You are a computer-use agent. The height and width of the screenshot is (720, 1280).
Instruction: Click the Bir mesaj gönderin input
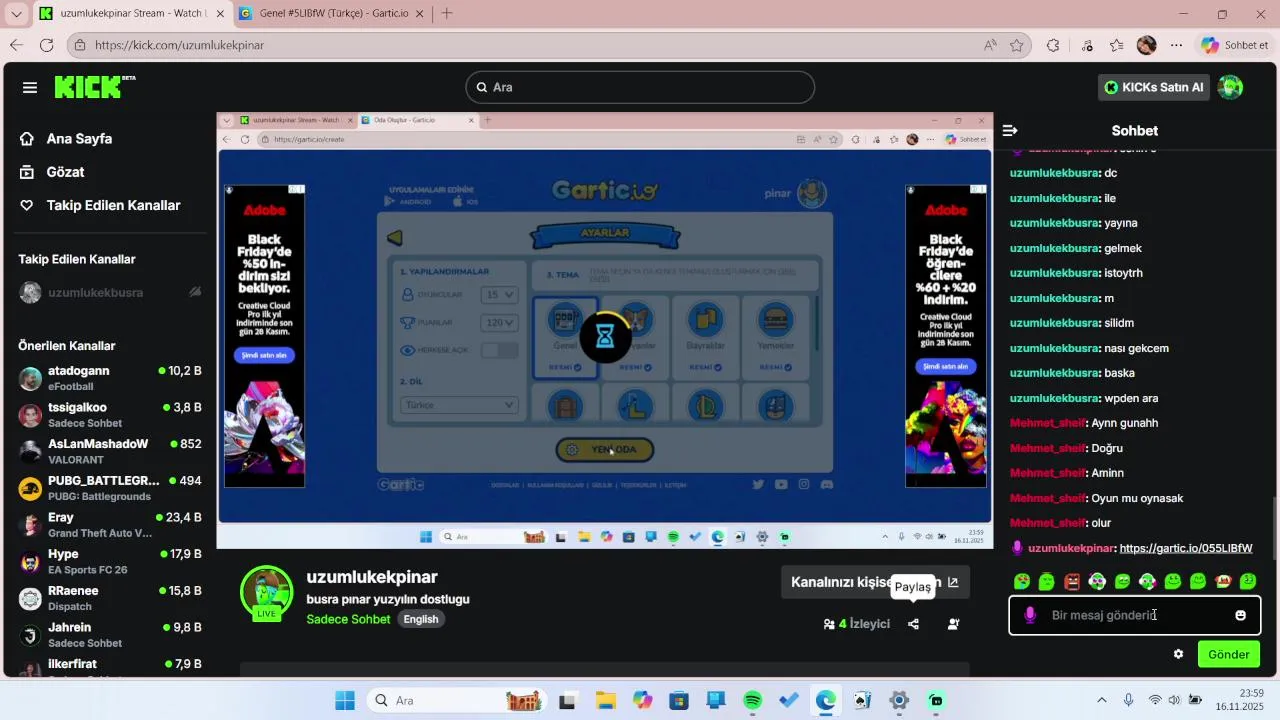click(1135, 615)
